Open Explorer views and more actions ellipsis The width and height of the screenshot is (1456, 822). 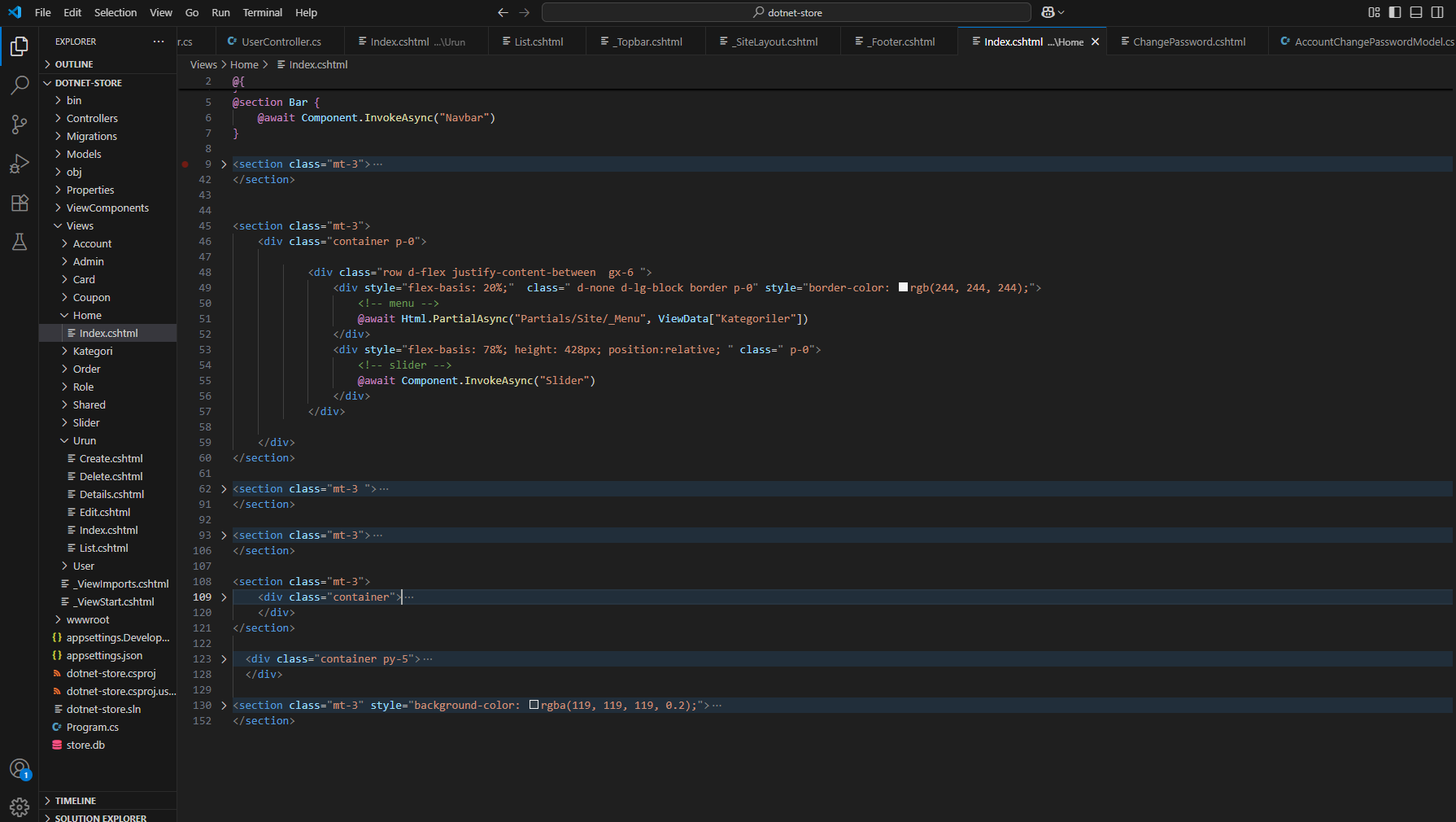159,42
